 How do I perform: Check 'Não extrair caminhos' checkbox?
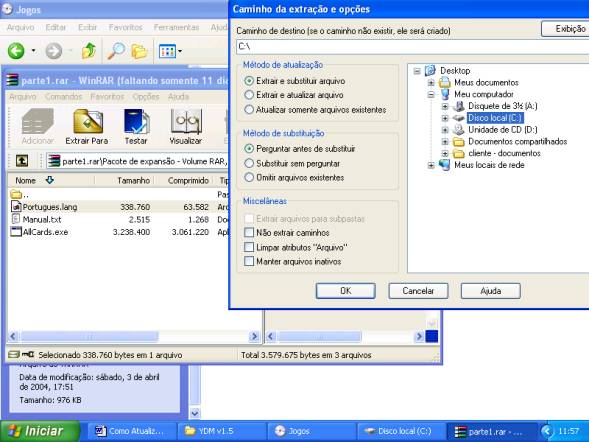point(249,232)
